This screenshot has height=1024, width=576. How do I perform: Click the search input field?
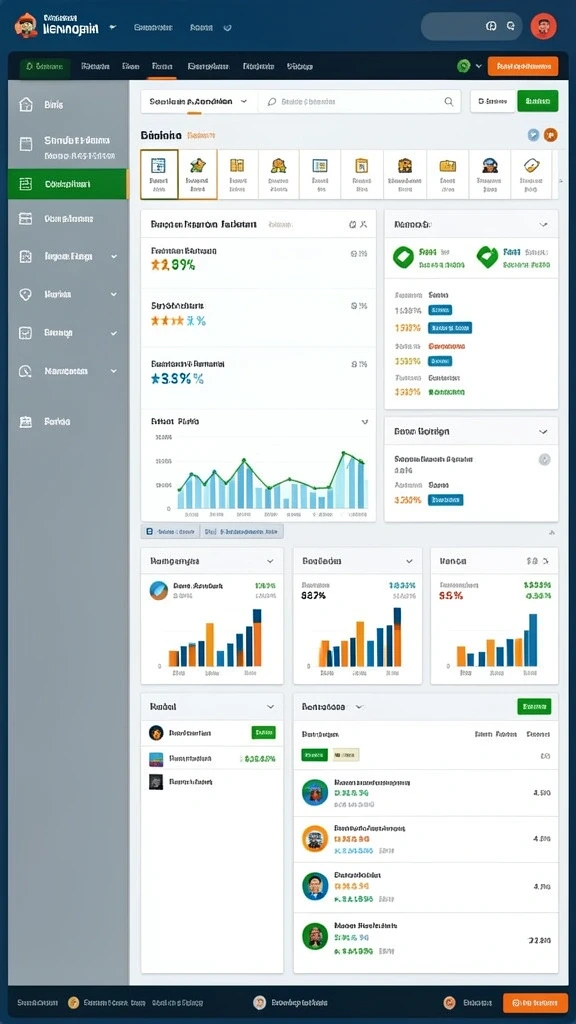click(x=359, y=102)
